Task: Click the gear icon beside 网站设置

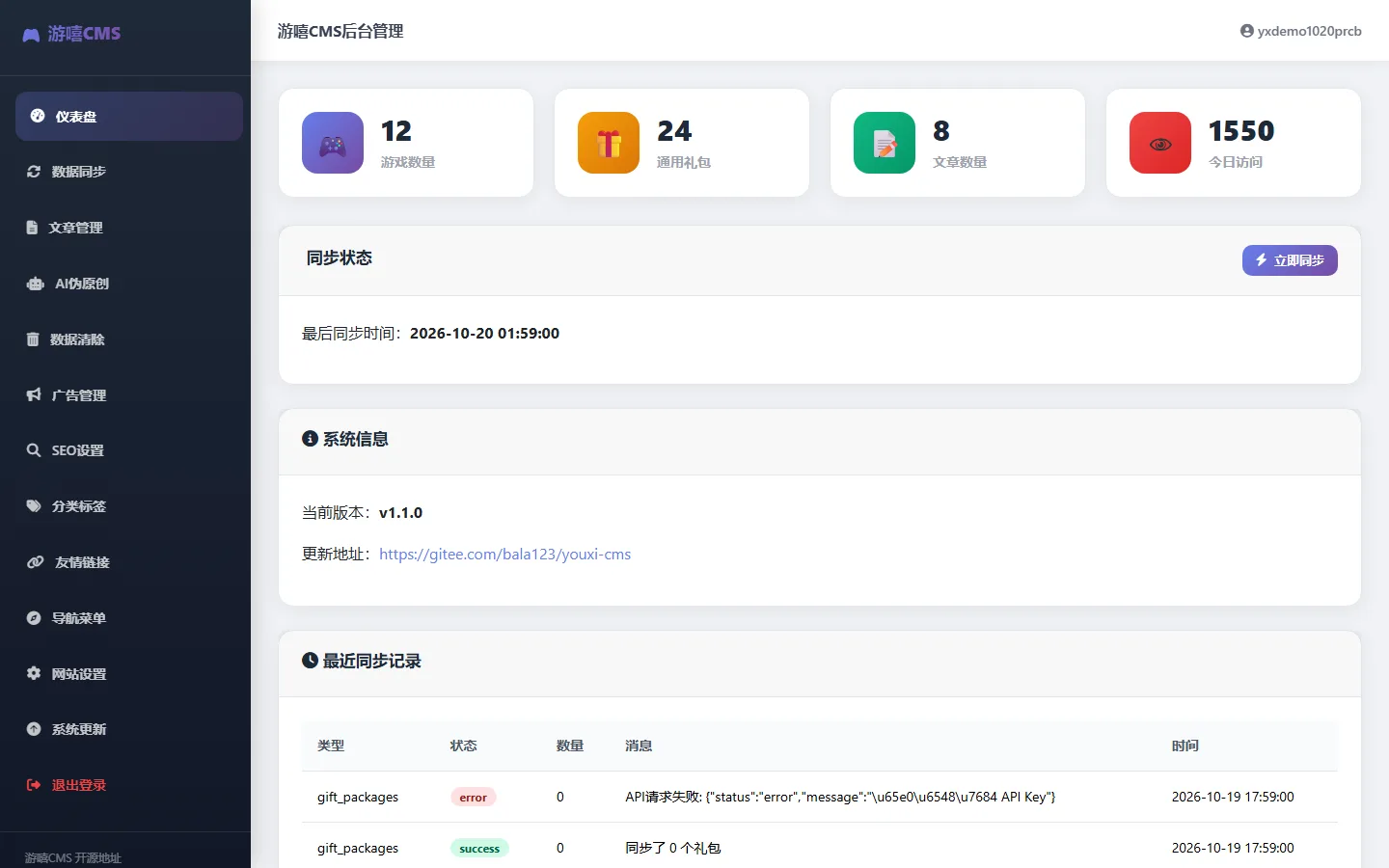Action: pyautogui.click(x=34, y=673)
